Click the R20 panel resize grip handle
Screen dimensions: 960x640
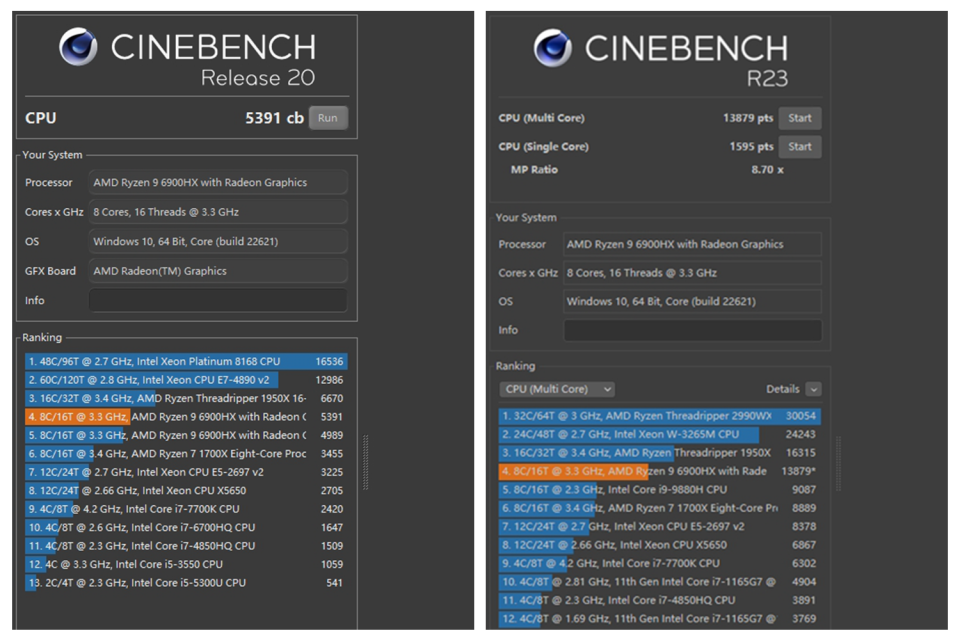point(366,462)
